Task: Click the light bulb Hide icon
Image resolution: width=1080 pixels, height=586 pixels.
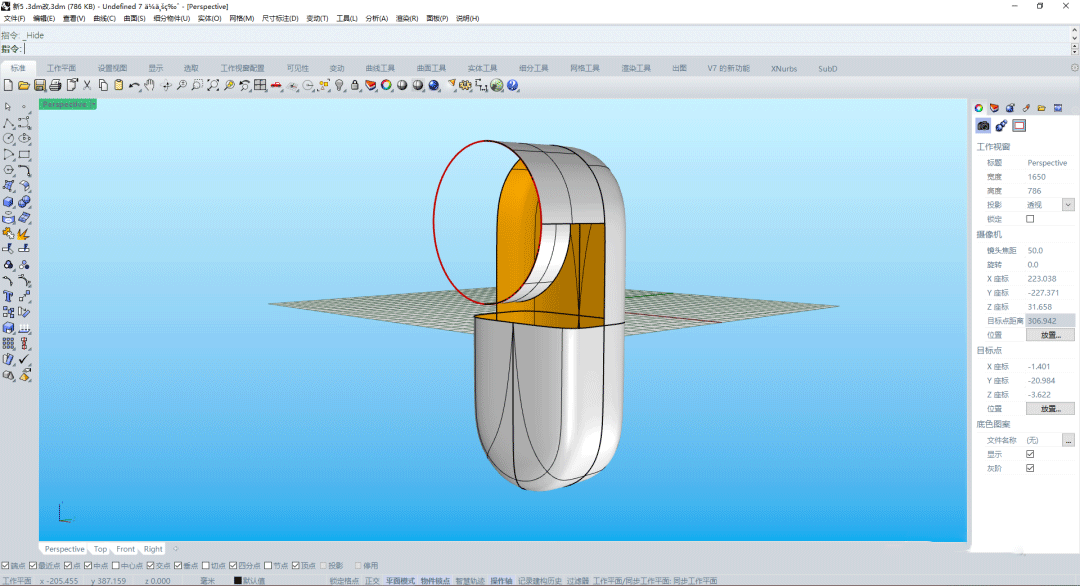Action: click(339, 86)
